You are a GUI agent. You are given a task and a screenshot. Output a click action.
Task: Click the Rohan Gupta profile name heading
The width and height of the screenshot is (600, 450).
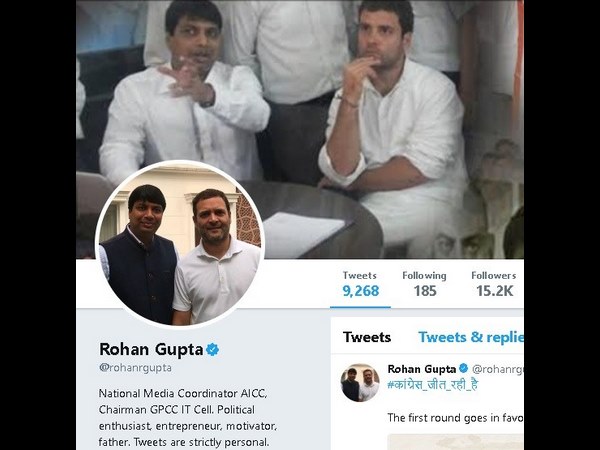click(150, 349)
